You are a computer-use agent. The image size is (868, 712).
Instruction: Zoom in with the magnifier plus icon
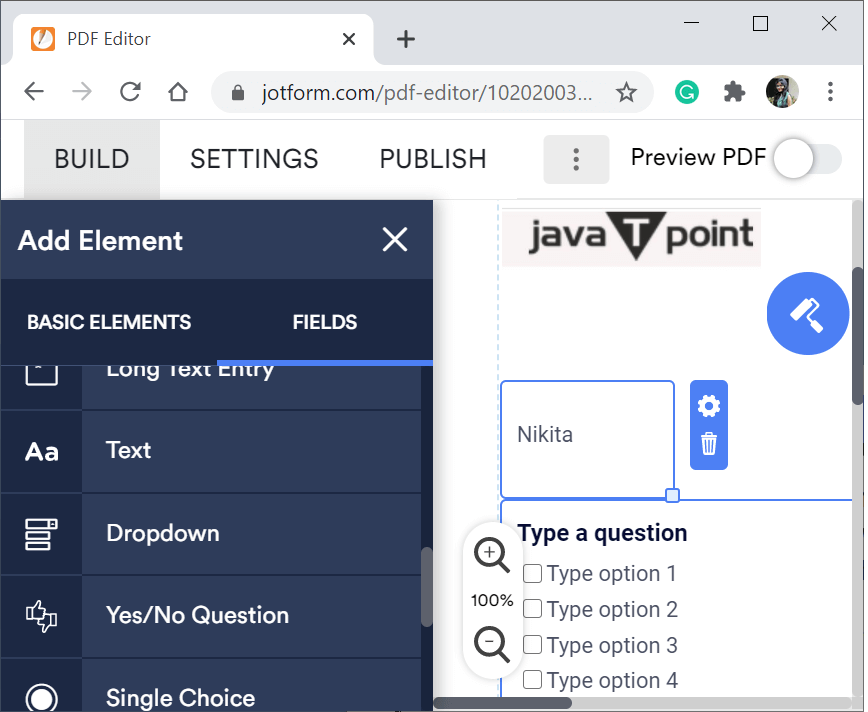491,554
